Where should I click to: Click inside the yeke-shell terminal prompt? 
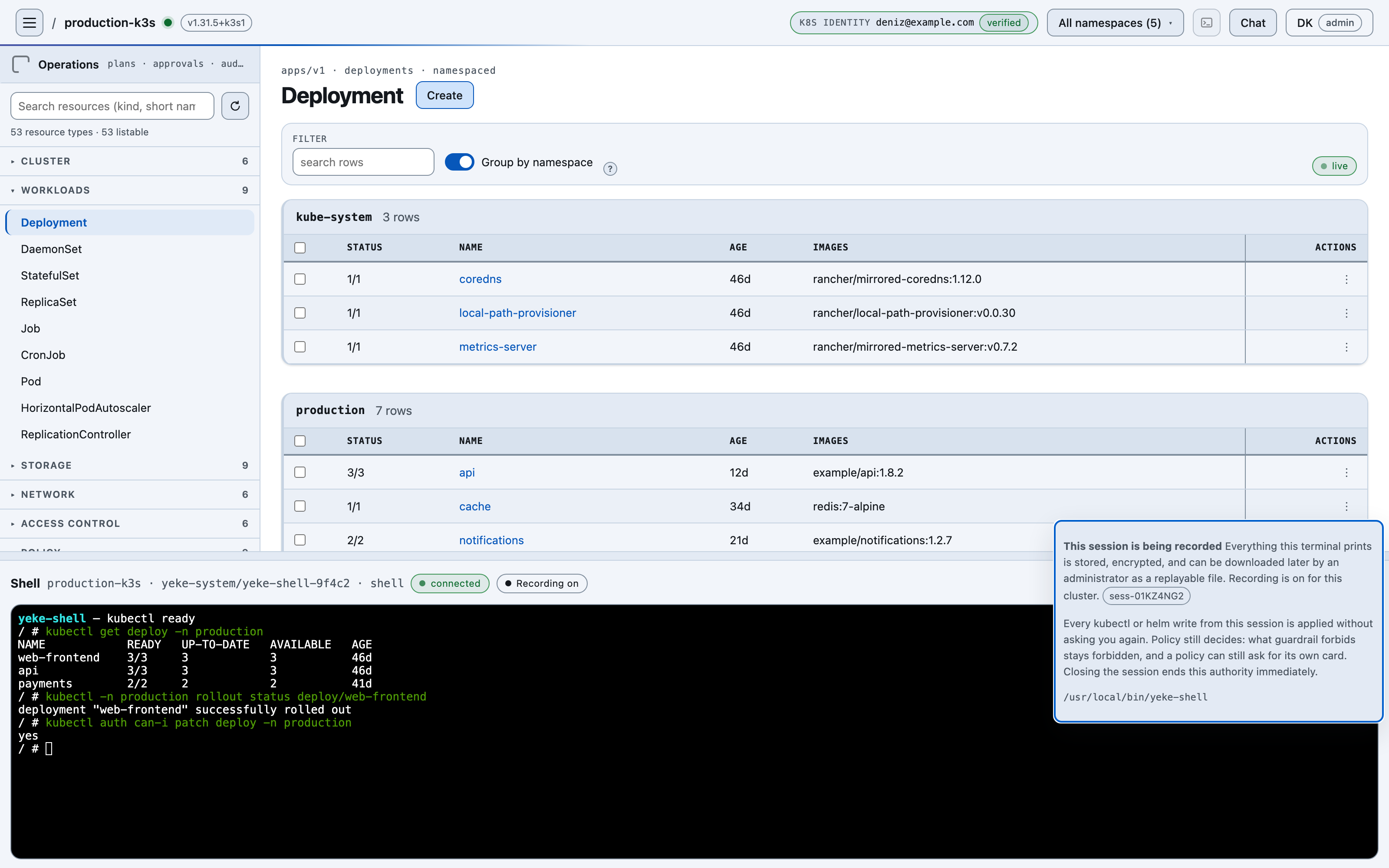(49, 749)
